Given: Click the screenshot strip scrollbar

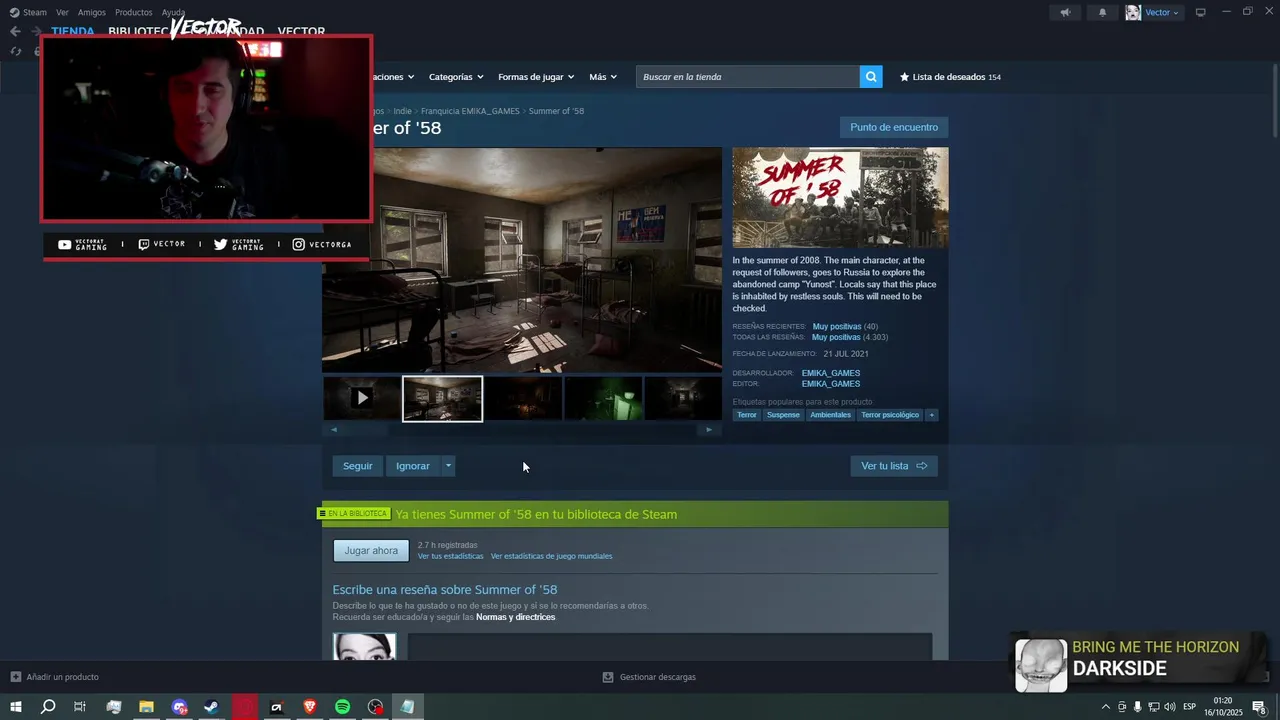Looking at the screenshot, I should tap(521, 429).
